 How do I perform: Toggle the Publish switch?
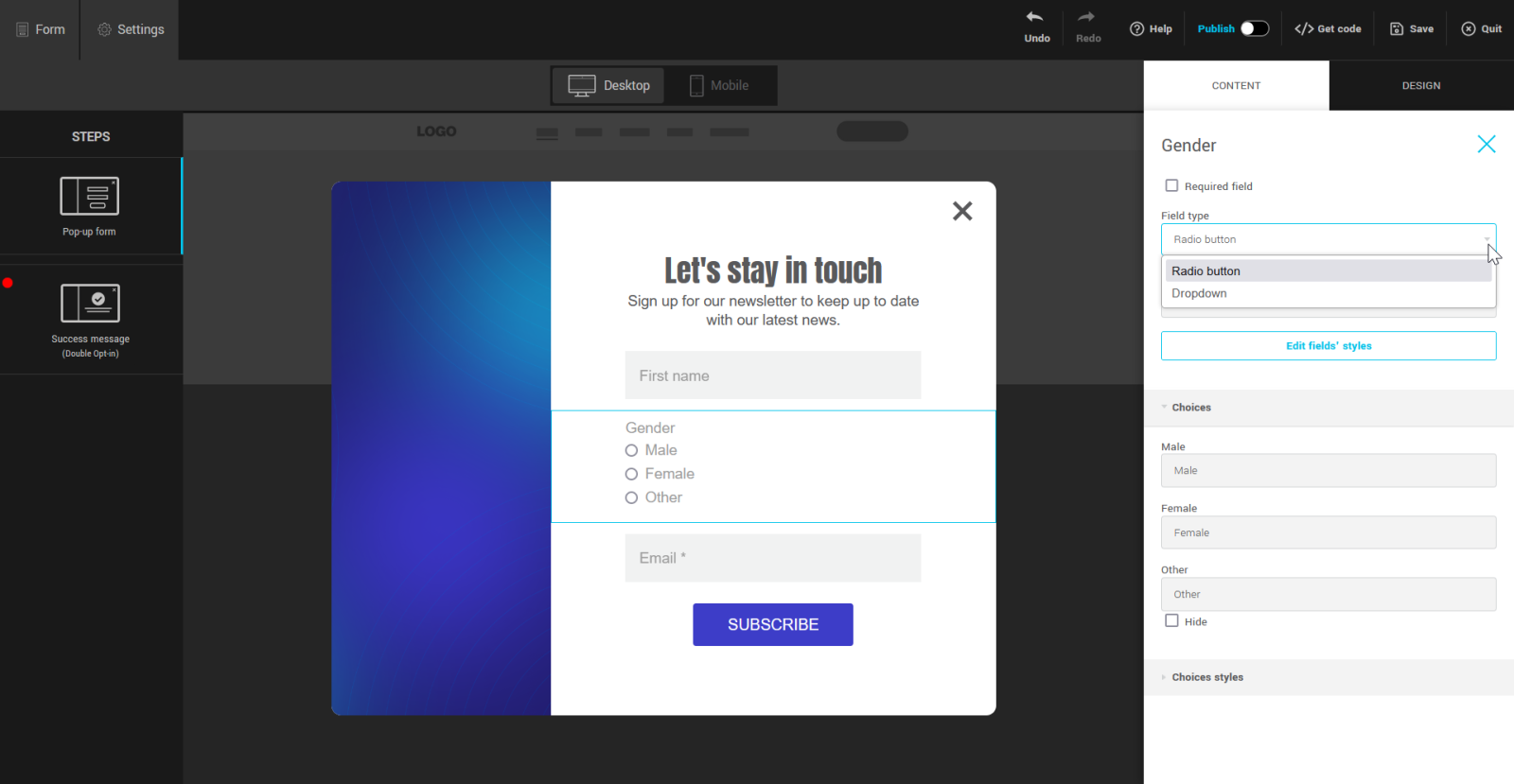(1255, 28)
